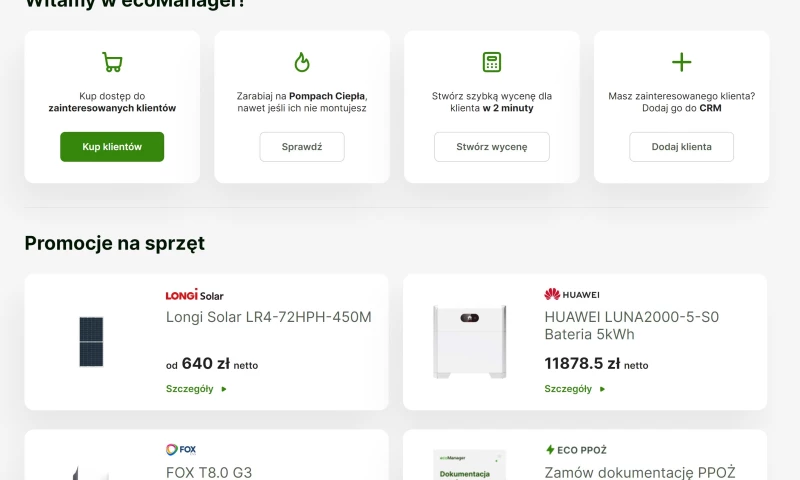Click 'zainteresowanych klientów' card text
Viewport: 800px width, 480px height.
pos(112,108)
